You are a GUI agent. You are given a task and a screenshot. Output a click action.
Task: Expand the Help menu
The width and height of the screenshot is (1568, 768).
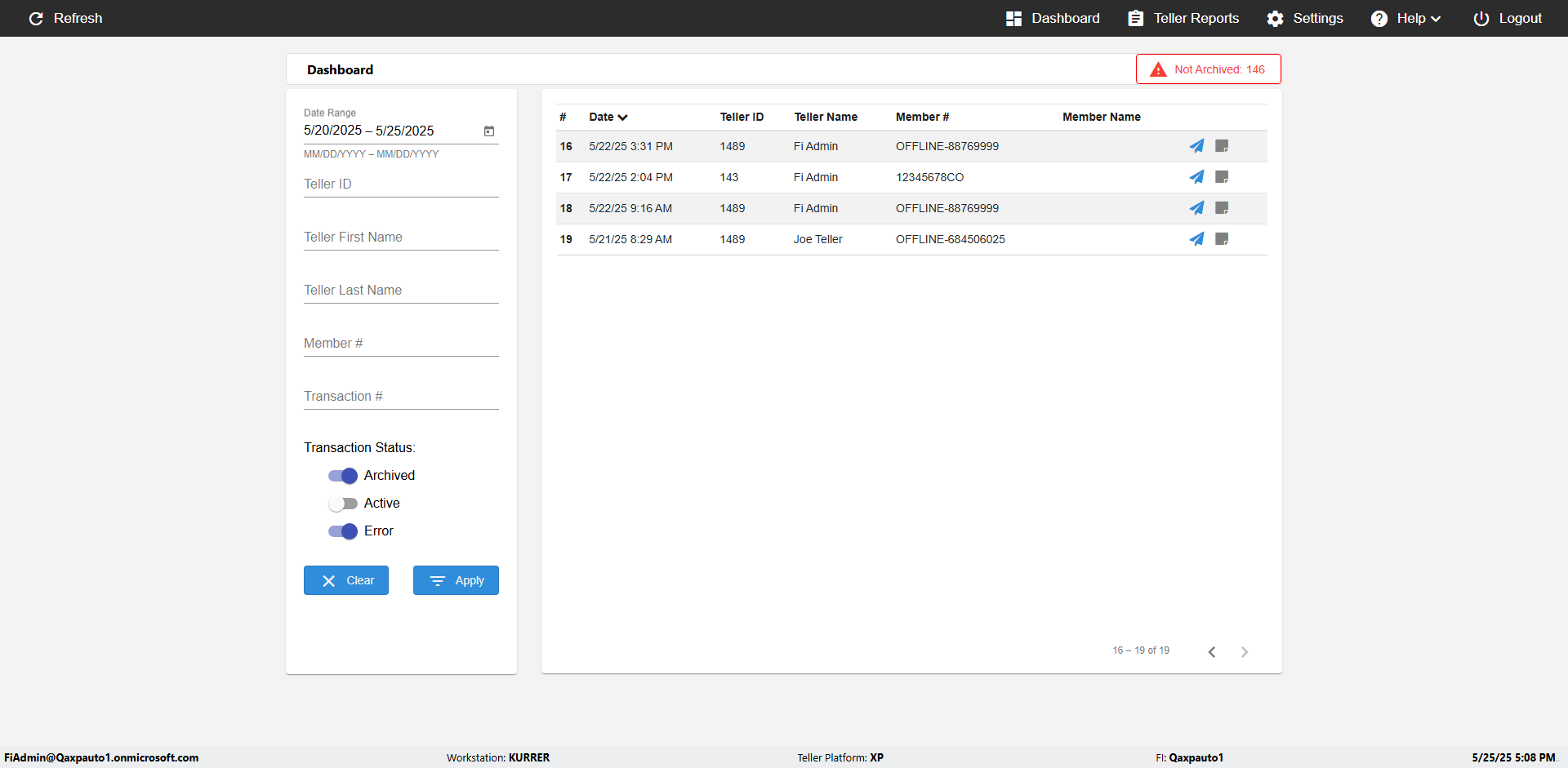point(1405,18)
